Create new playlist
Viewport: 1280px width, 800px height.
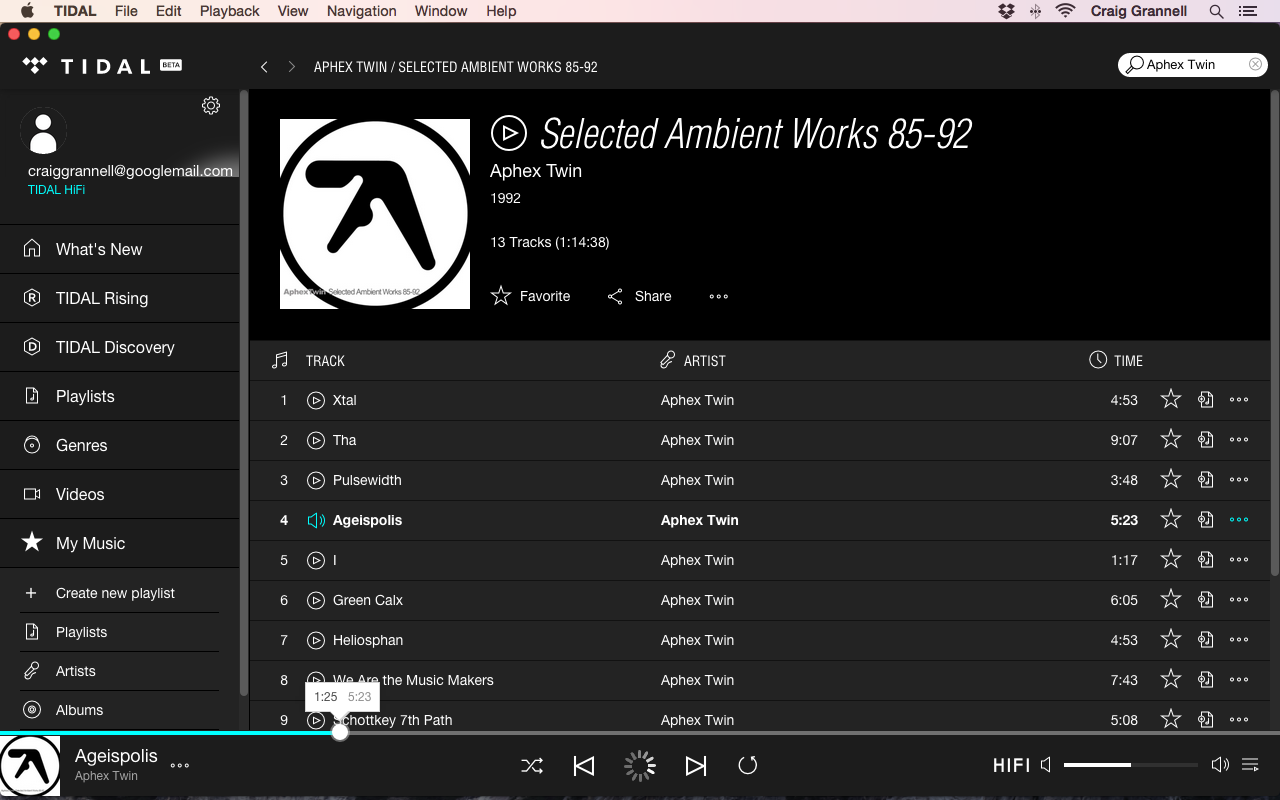120,593
